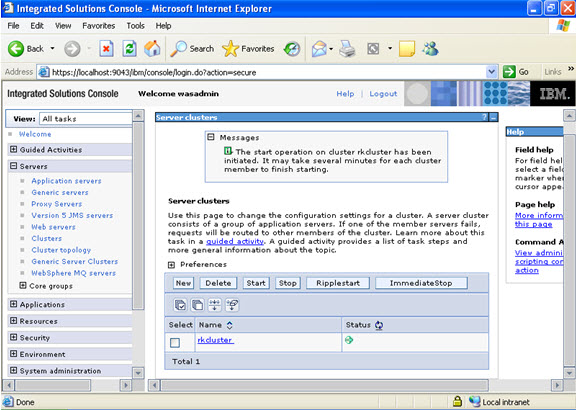
Task: Expand the Applications section
Action: coord(14,304)
